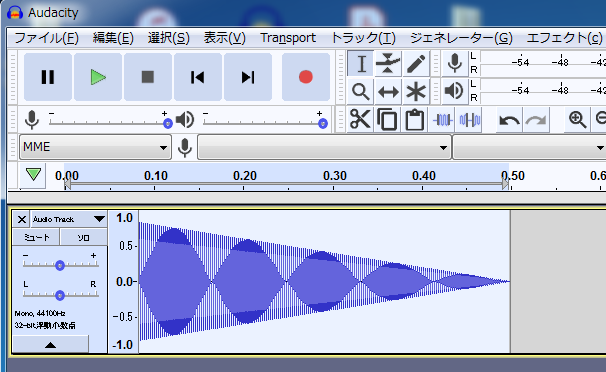Click the Trim audio icon
The image size is (606, 372).
click(x=443, y=120)
